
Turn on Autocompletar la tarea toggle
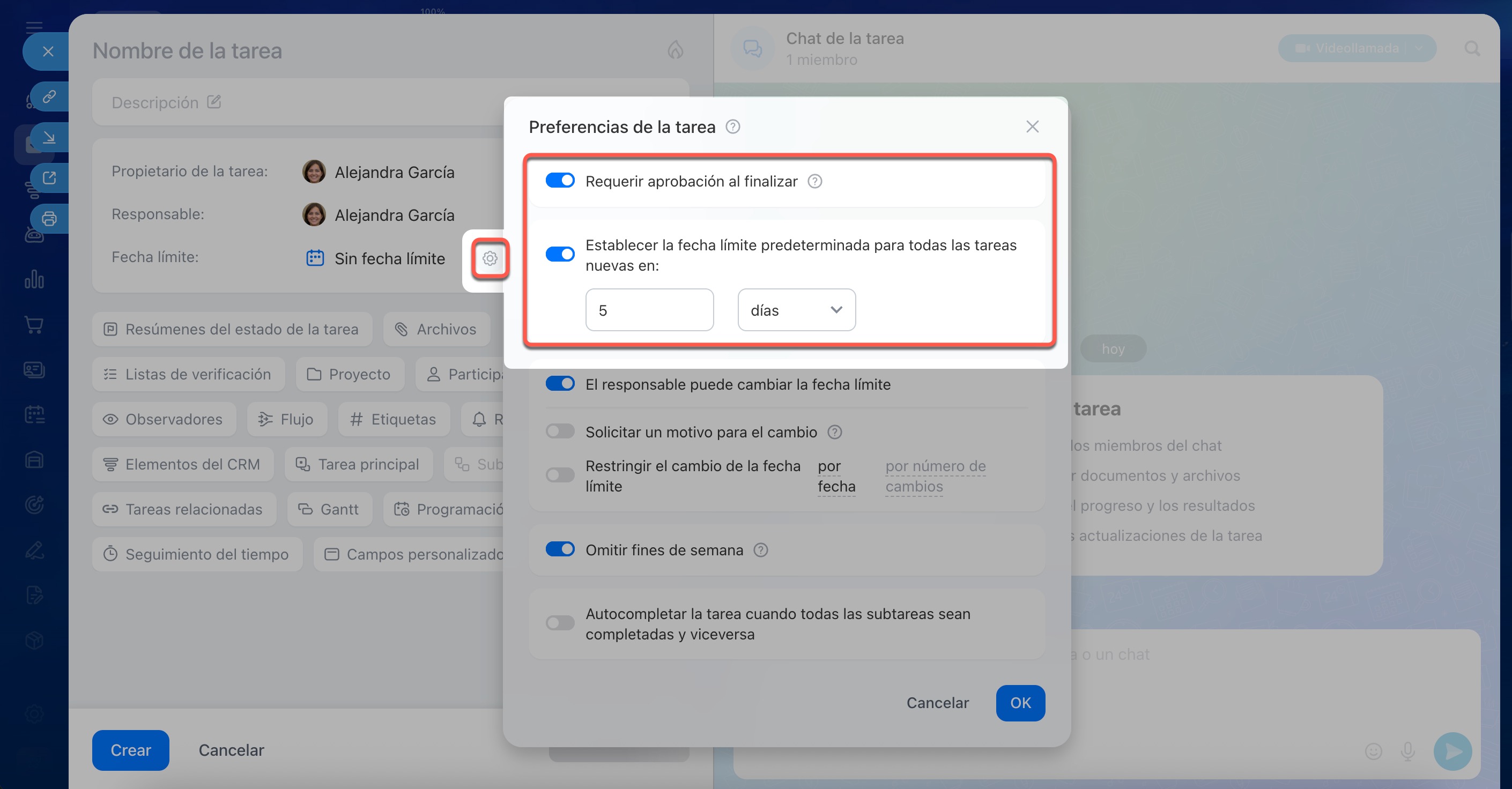click(560, 623)
